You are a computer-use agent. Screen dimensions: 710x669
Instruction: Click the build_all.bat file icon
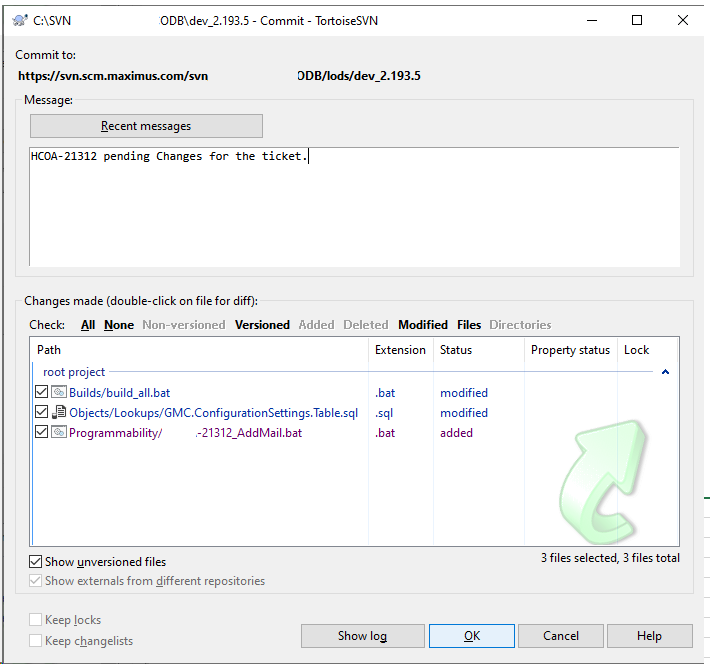59,393
